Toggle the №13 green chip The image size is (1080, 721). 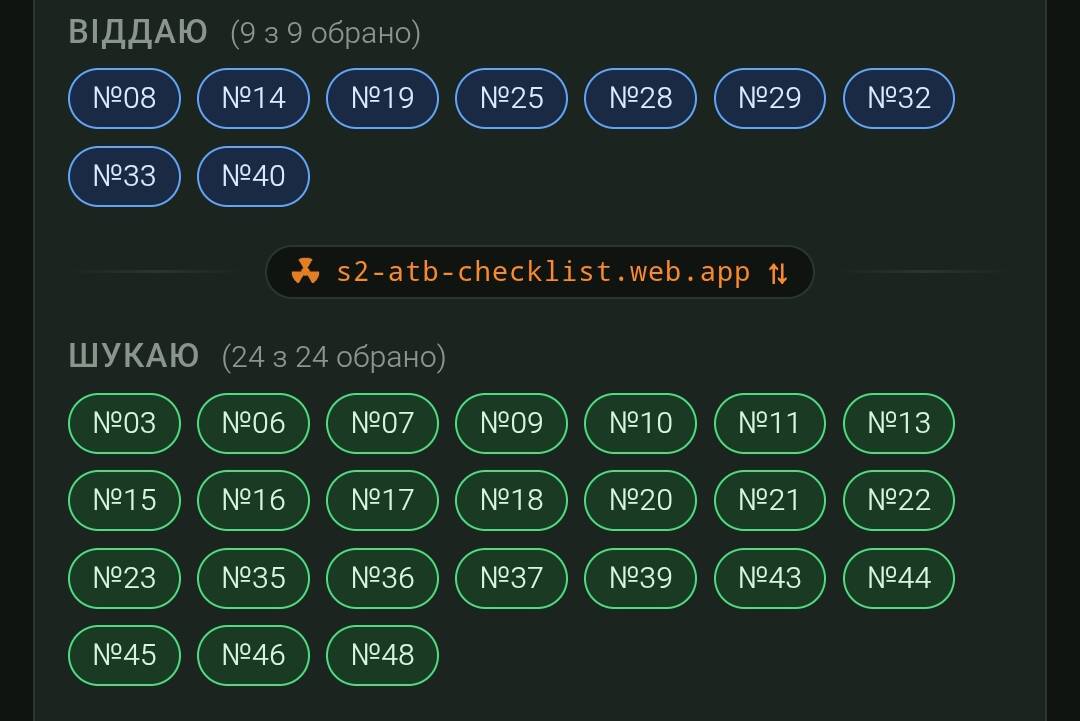point(899,423)
